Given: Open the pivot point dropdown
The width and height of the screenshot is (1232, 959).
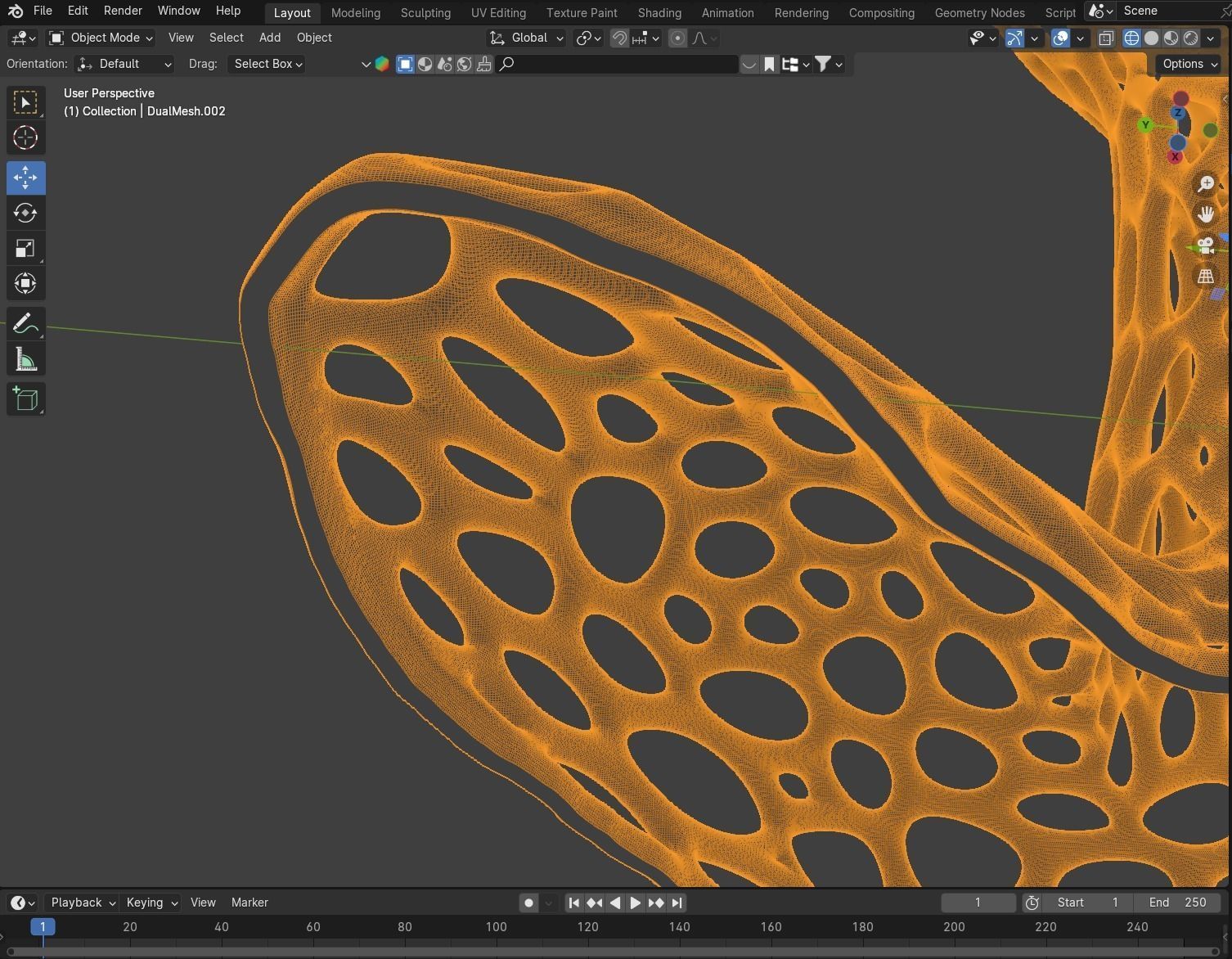Looking at the screenshot, I should coord(588,38).
